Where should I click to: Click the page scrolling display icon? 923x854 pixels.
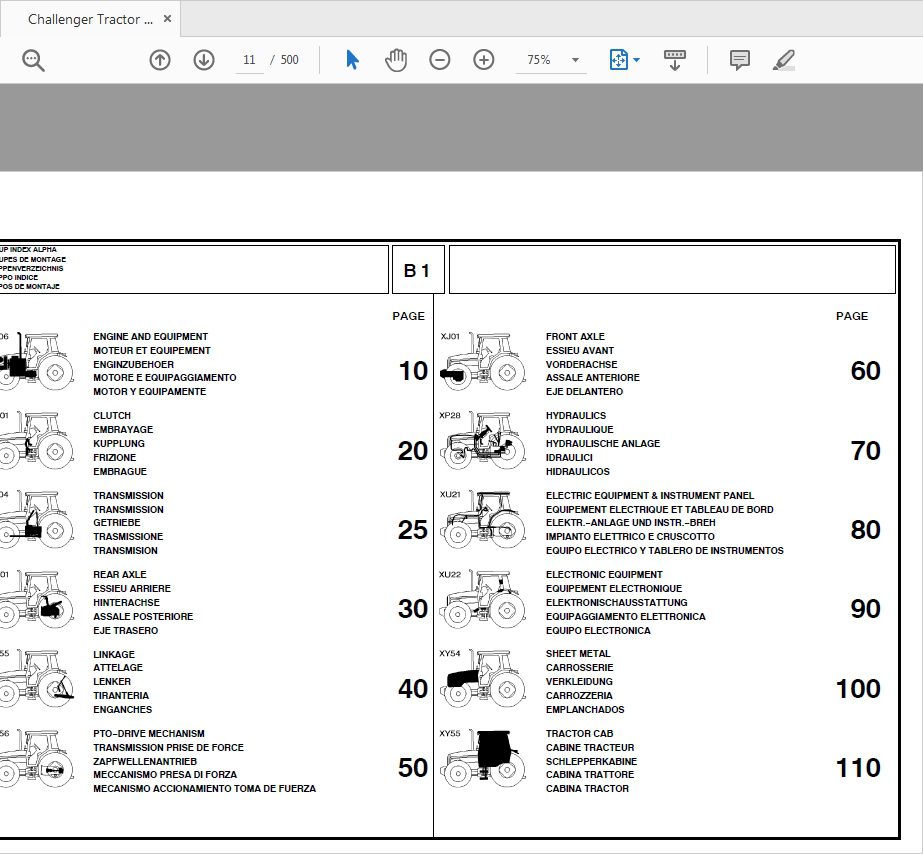675,59
